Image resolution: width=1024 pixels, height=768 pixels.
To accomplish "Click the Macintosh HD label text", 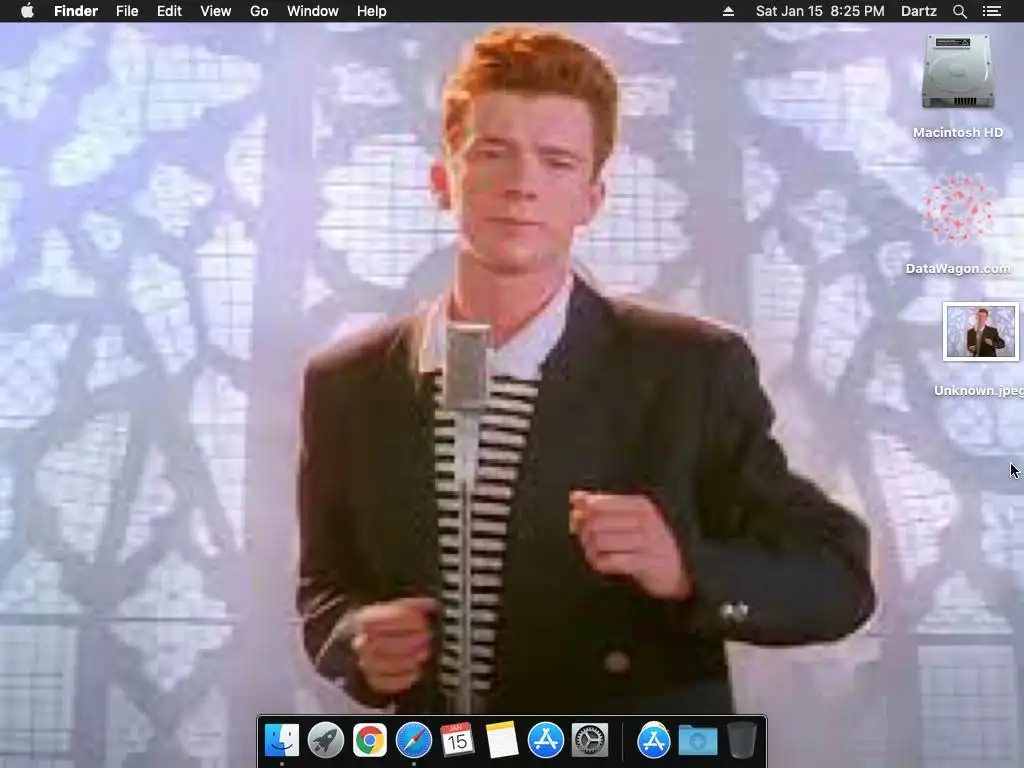I will click(x=958, y=133).
